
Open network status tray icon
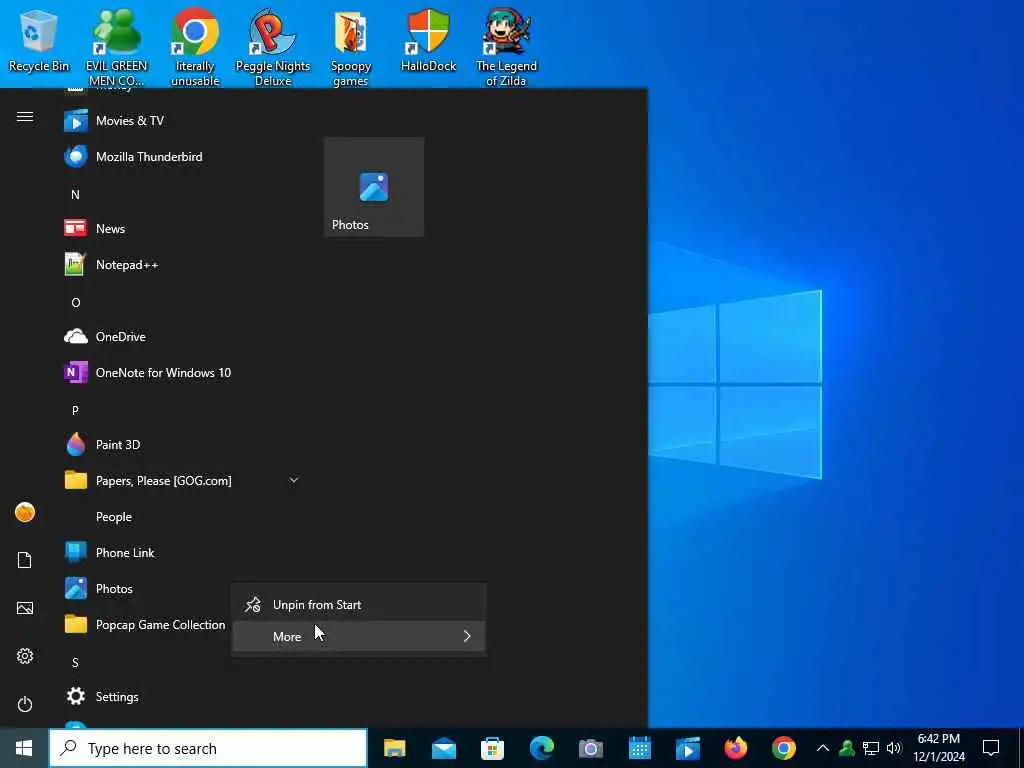coord(871,748)
